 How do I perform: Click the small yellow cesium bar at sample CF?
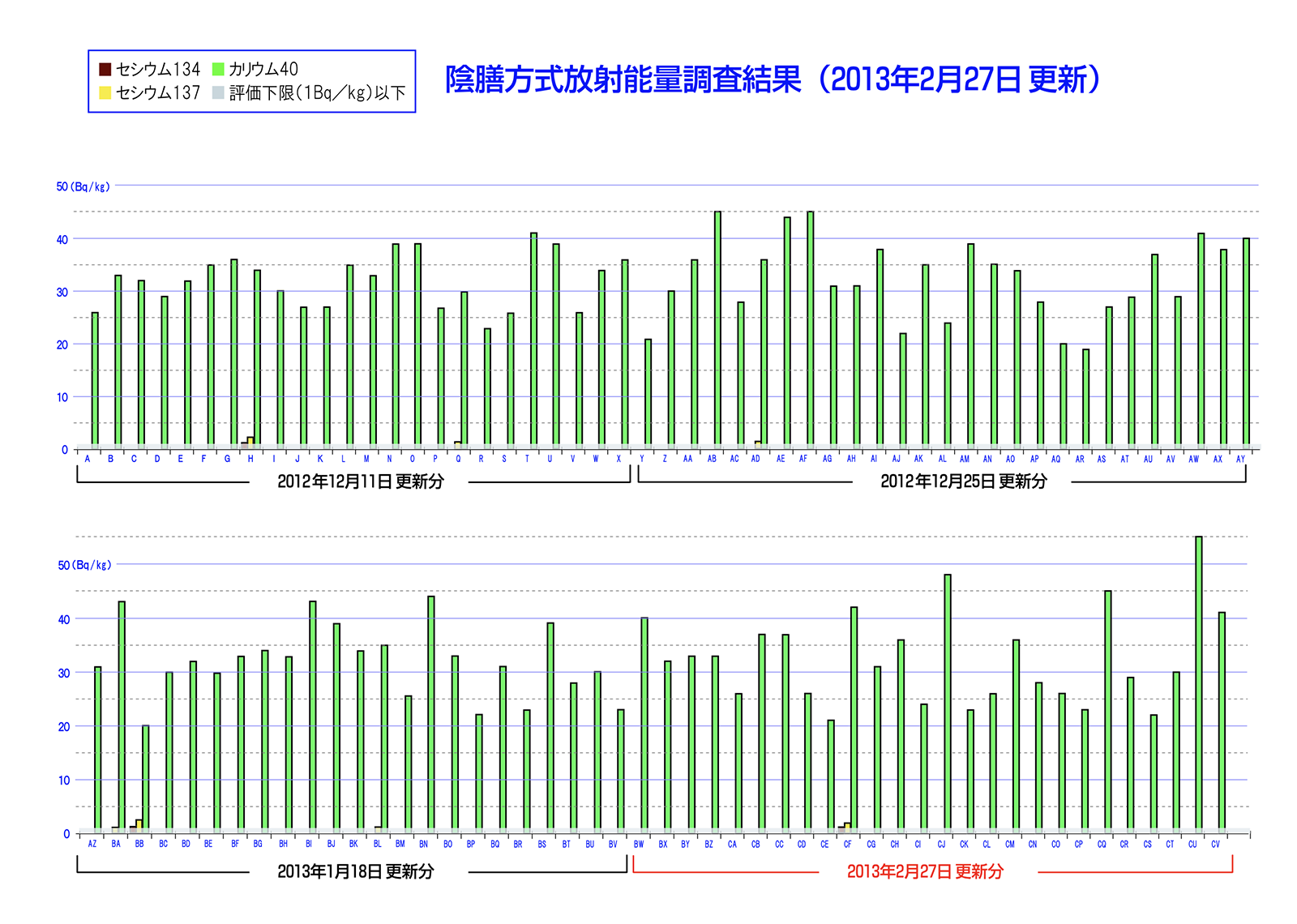(x=847, y=827)
